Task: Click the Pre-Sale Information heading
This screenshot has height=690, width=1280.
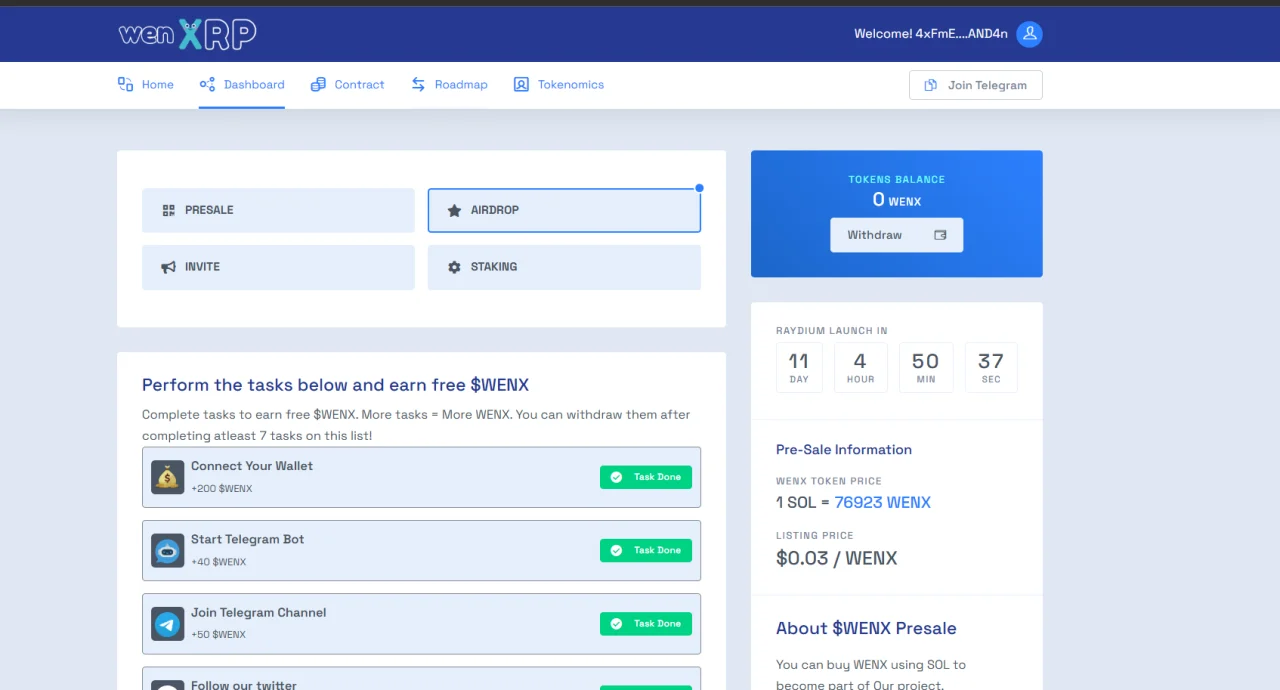Action: pyautogui.click(x=844, y=450)
